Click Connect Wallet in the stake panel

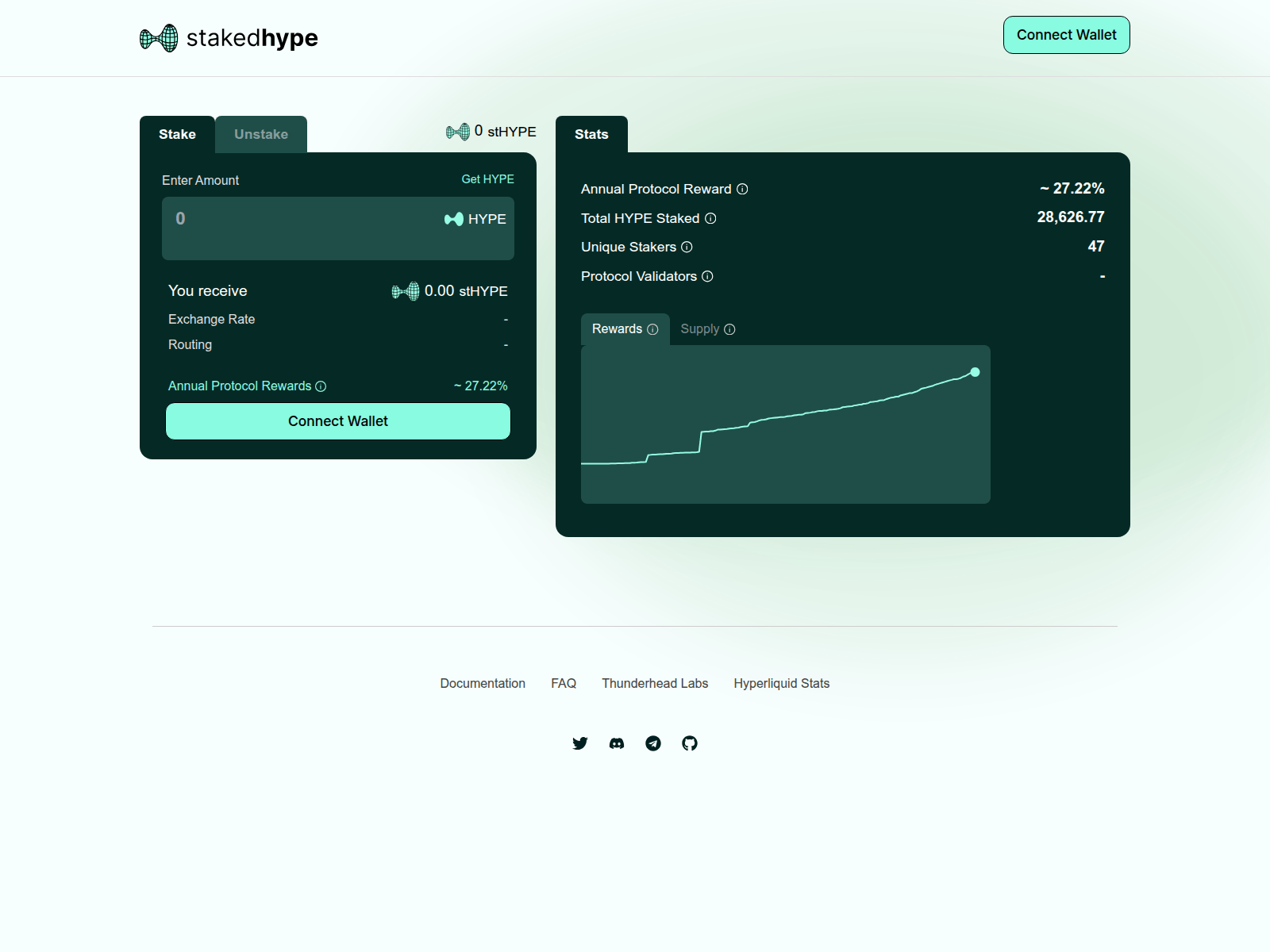(338, 421)
